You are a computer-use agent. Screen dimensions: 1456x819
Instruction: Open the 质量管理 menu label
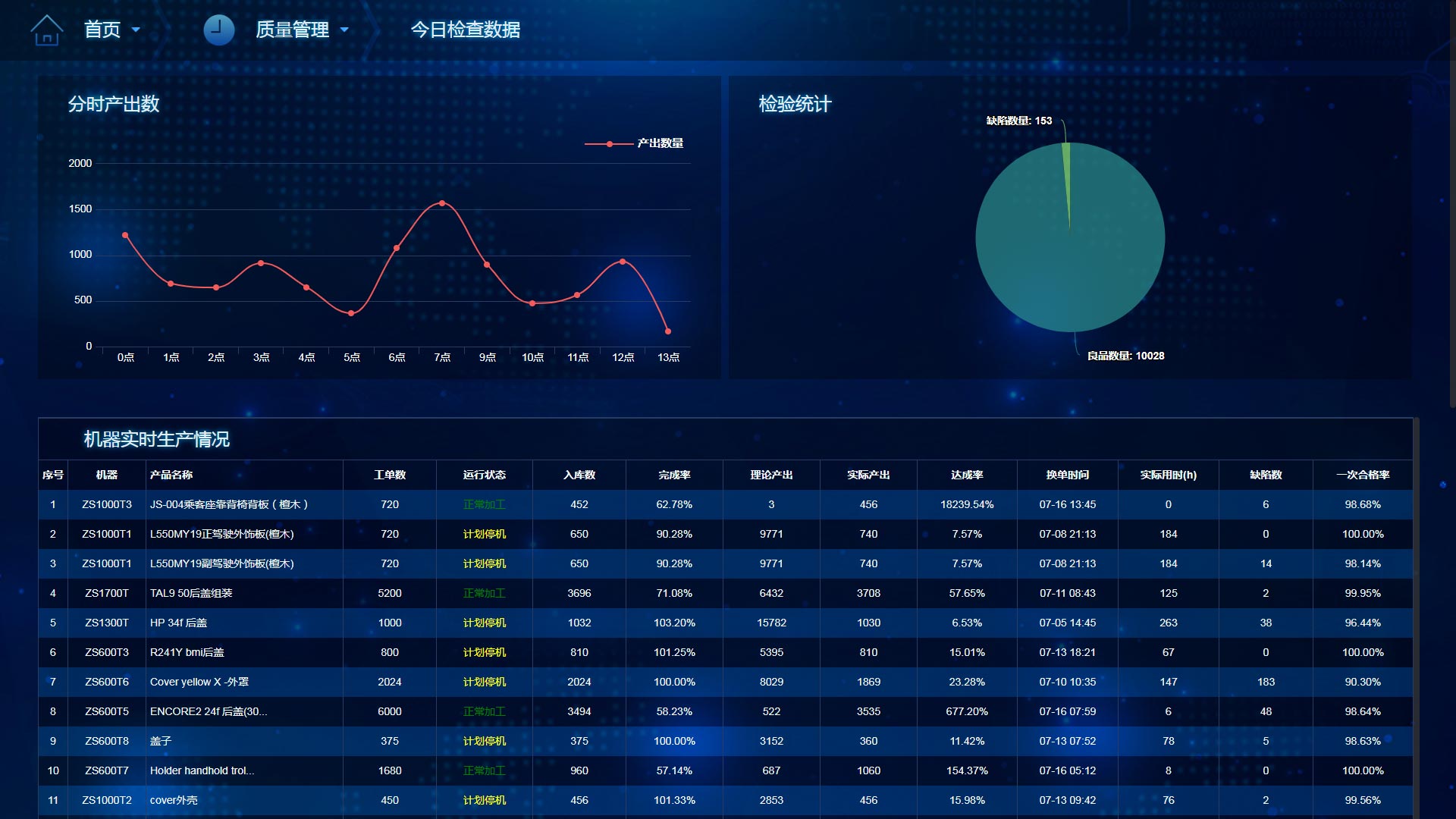pos(292,30)
